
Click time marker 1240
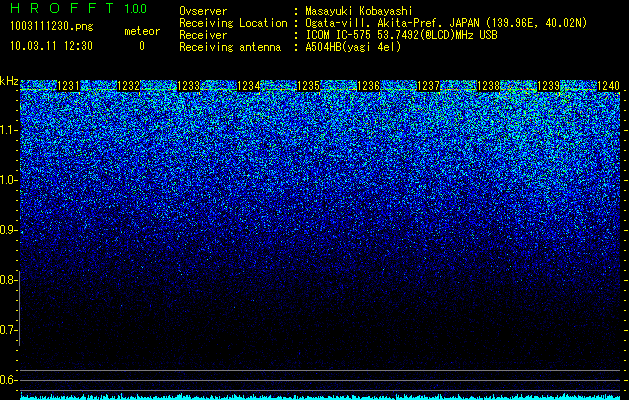pos(608,85)
